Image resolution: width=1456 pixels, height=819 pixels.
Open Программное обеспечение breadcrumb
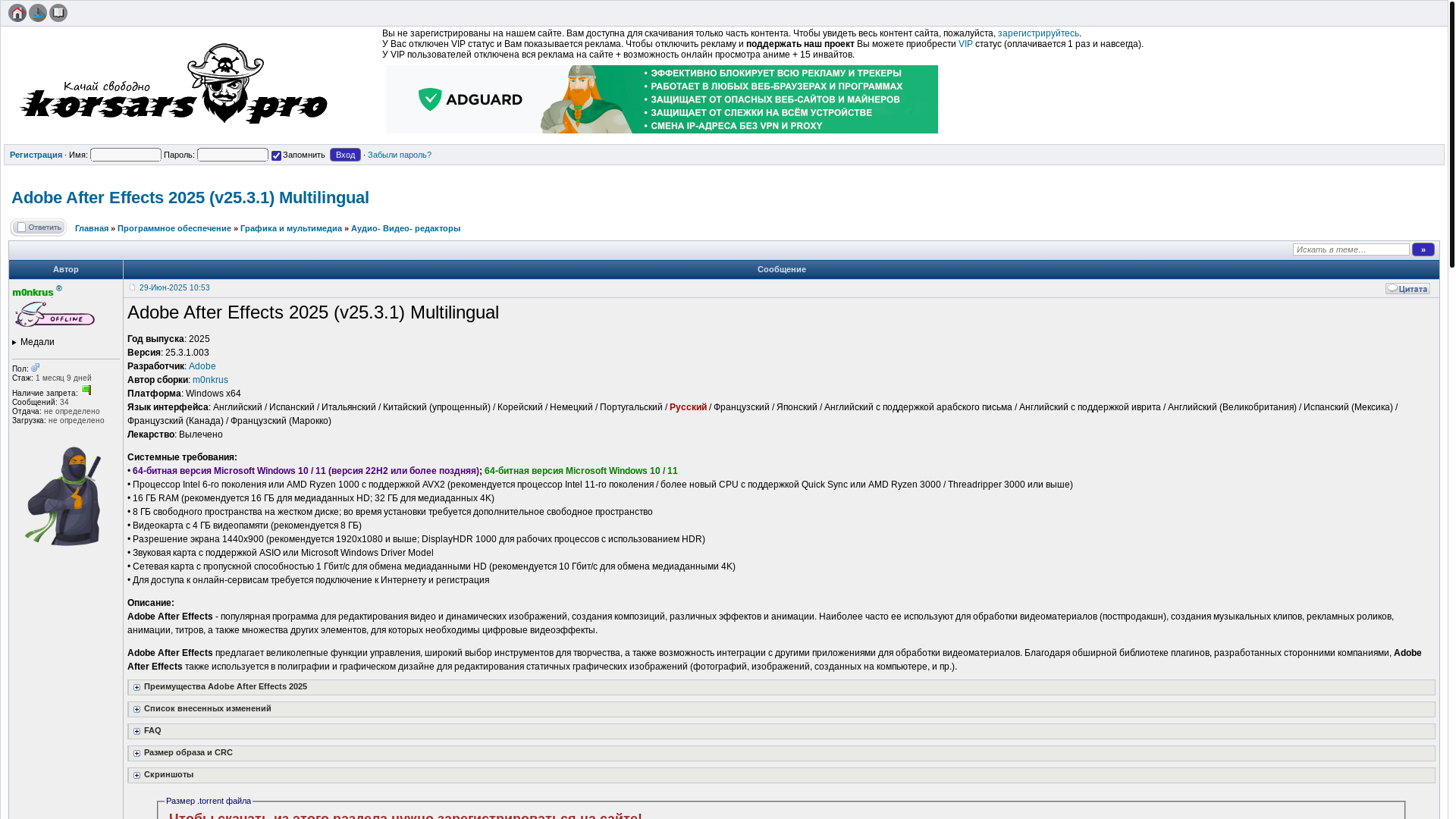[174, 228]
